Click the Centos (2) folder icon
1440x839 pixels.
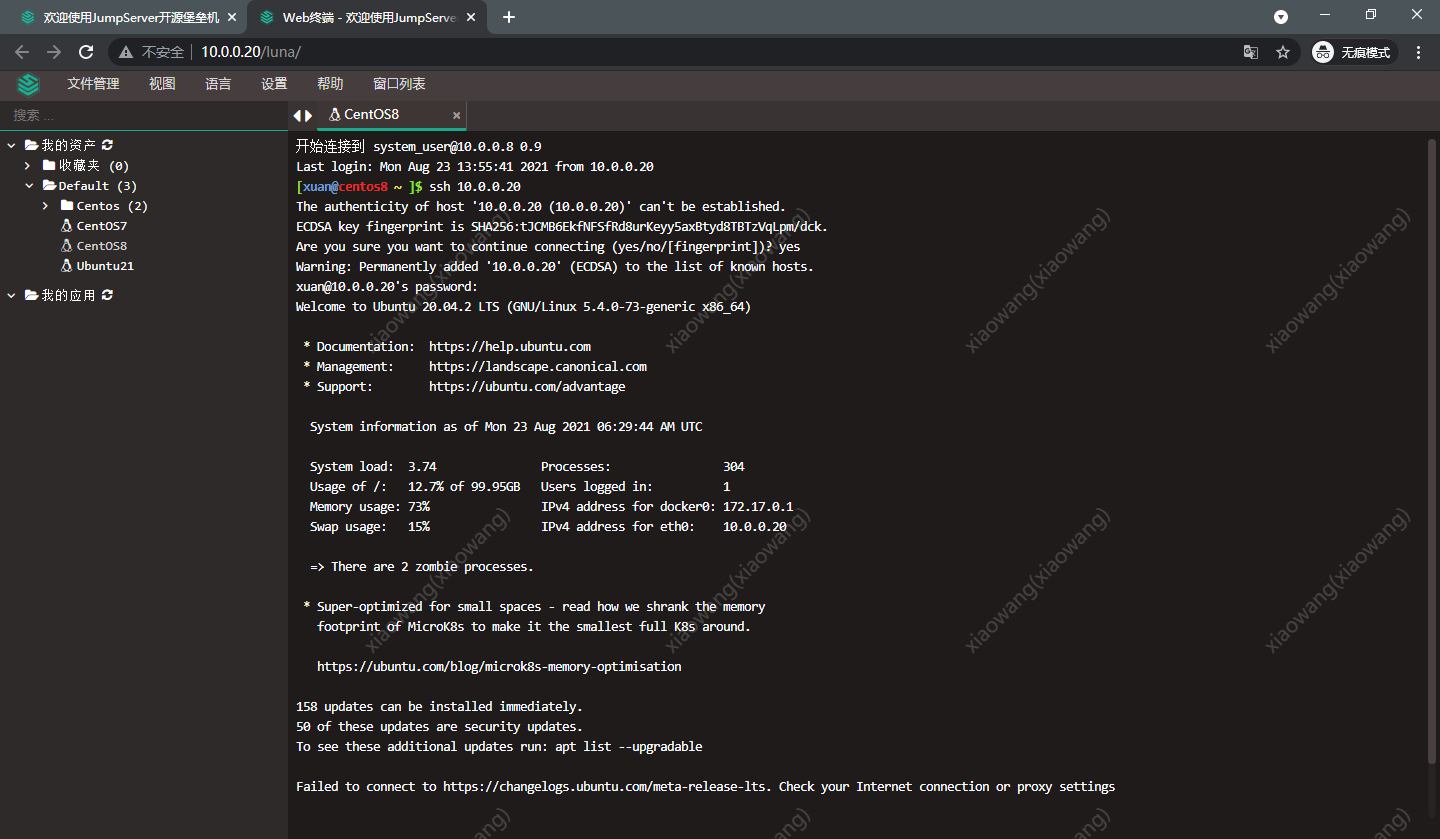click(x=67, y=205)
